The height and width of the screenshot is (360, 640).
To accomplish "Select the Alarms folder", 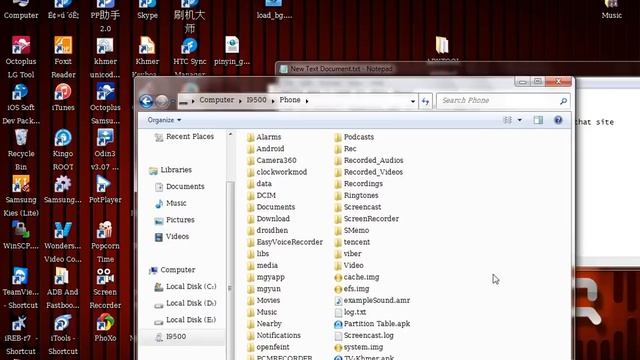I will pos(264,137).
